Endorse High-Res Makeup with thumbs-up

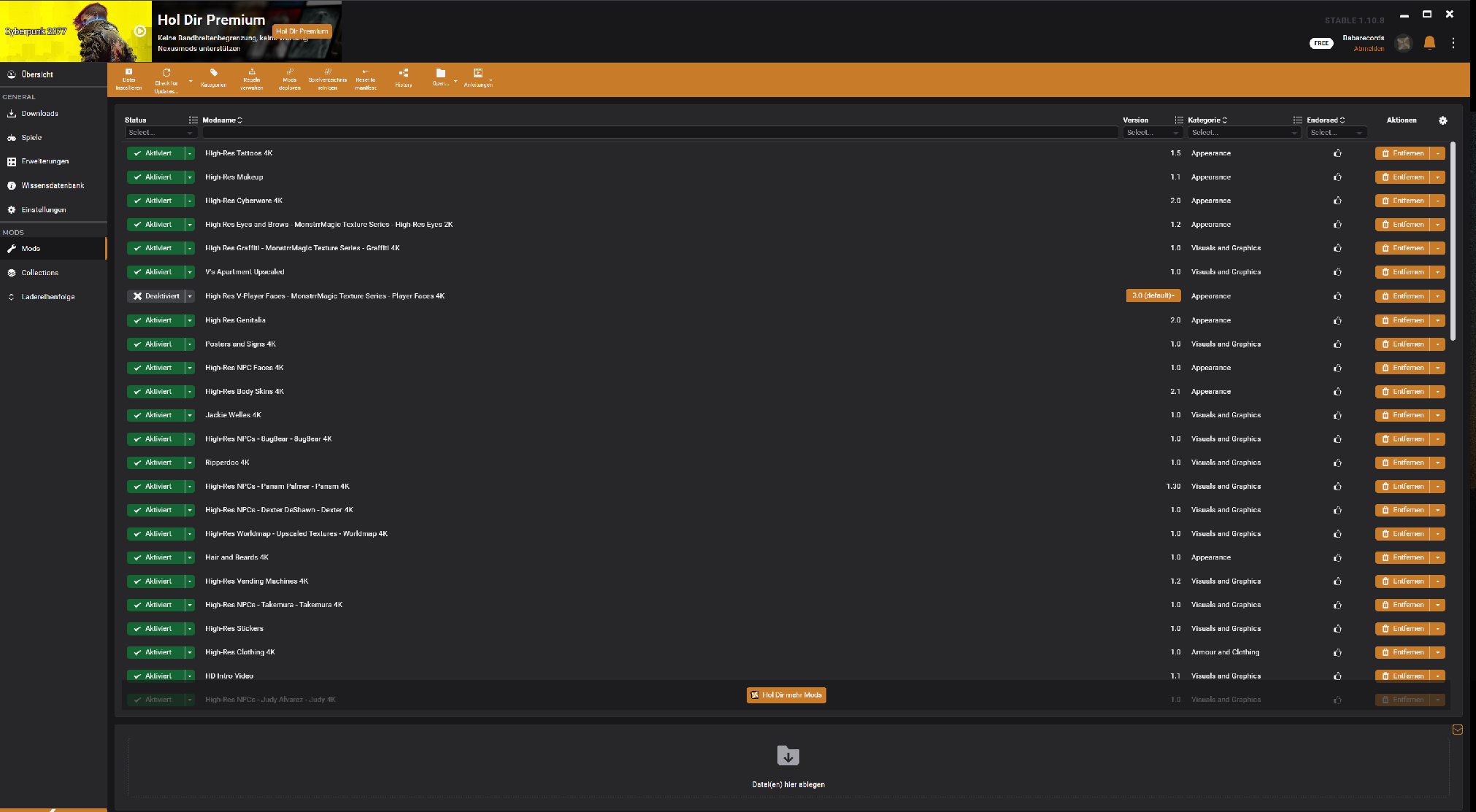(1337, 177)
